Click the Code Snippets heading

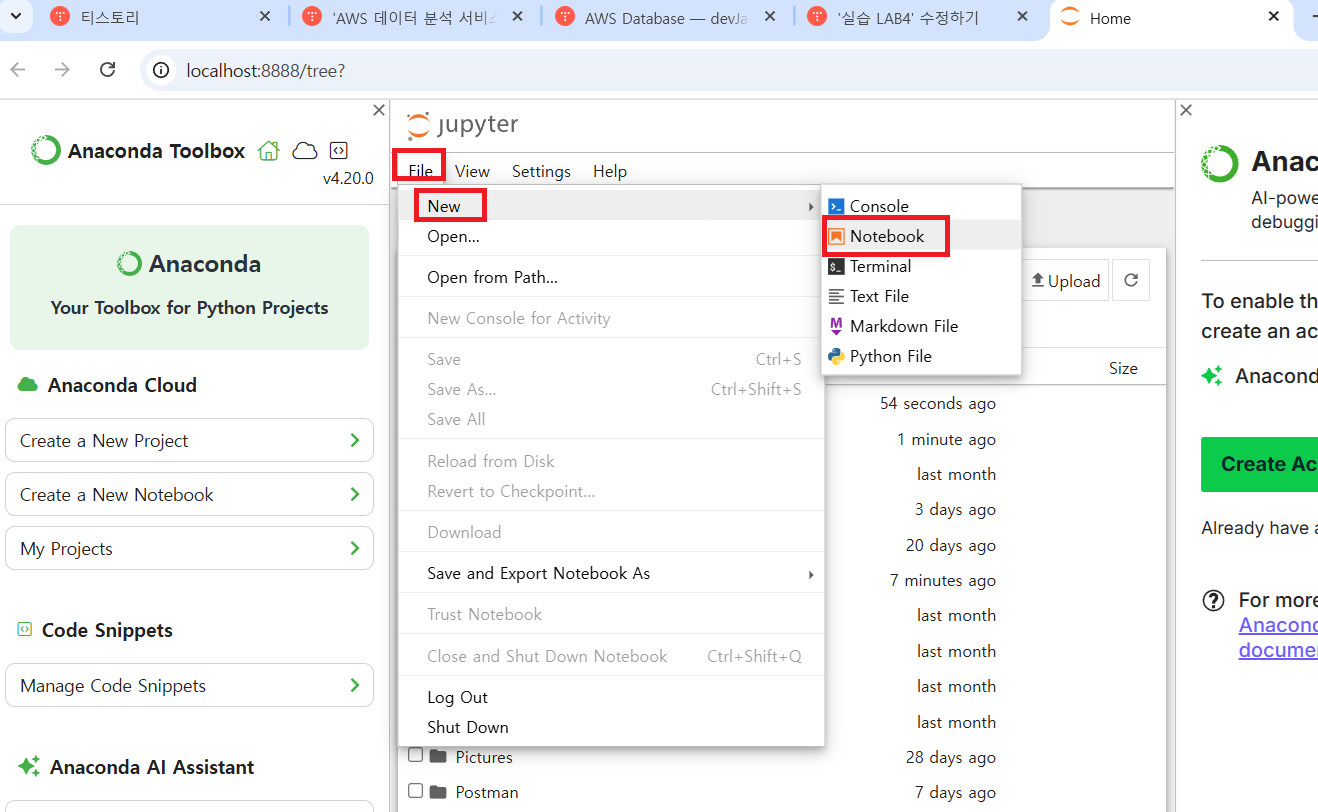click(x=107, y=630)
